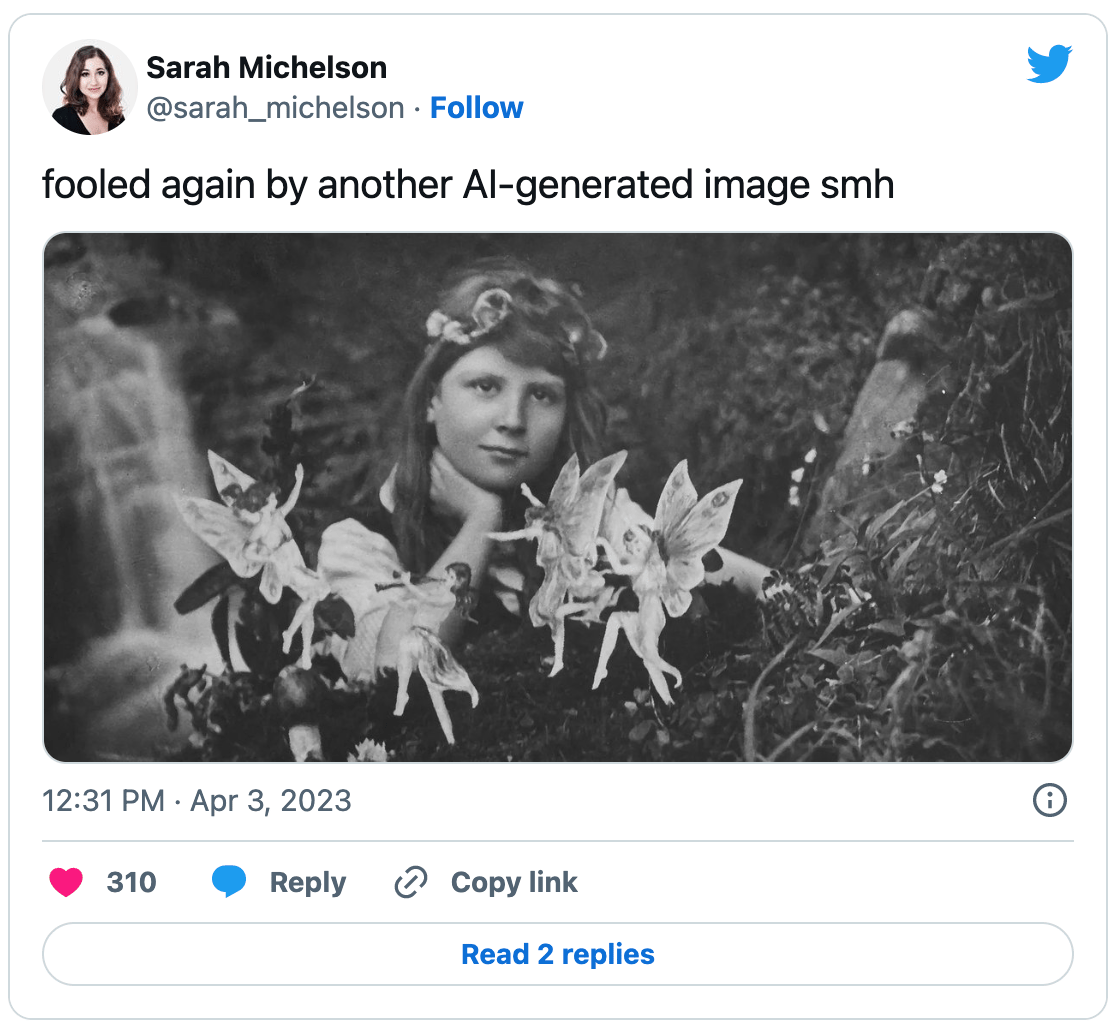Click the 12:31 PM · Apr 3, 2023 timestamp
This screenshot has width=1116, height=1030.
click(197, 801)
